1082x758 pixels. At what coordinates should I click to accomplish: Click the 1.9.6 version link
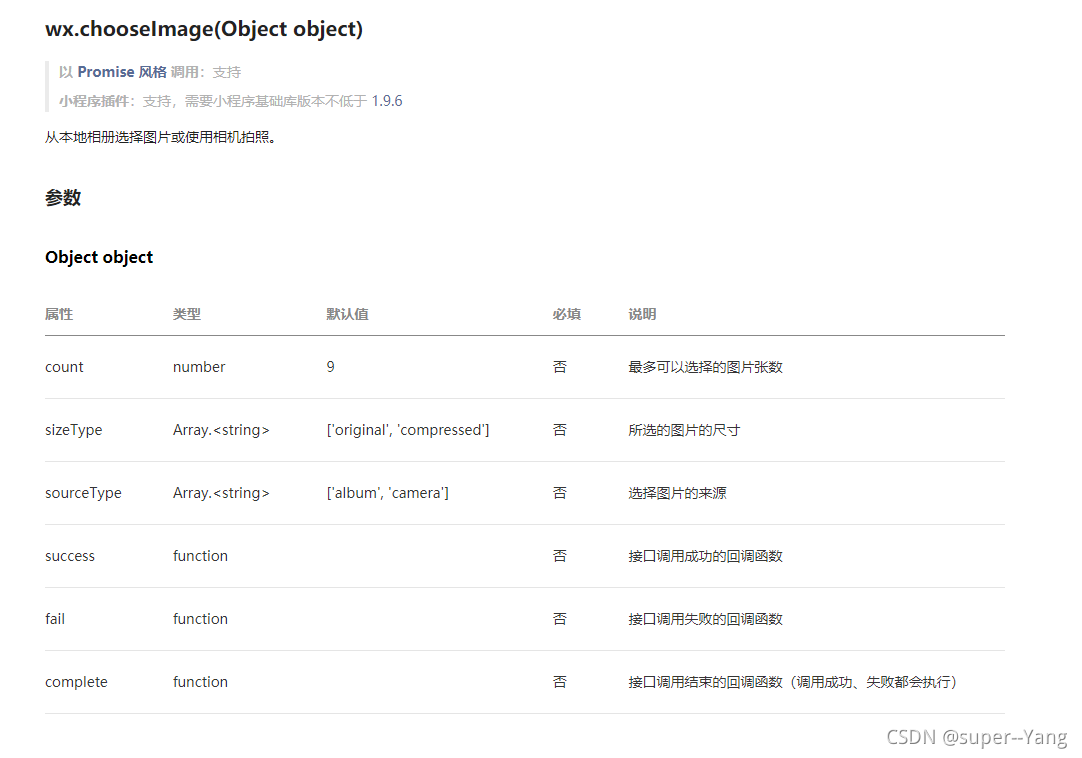coord(386,101)
